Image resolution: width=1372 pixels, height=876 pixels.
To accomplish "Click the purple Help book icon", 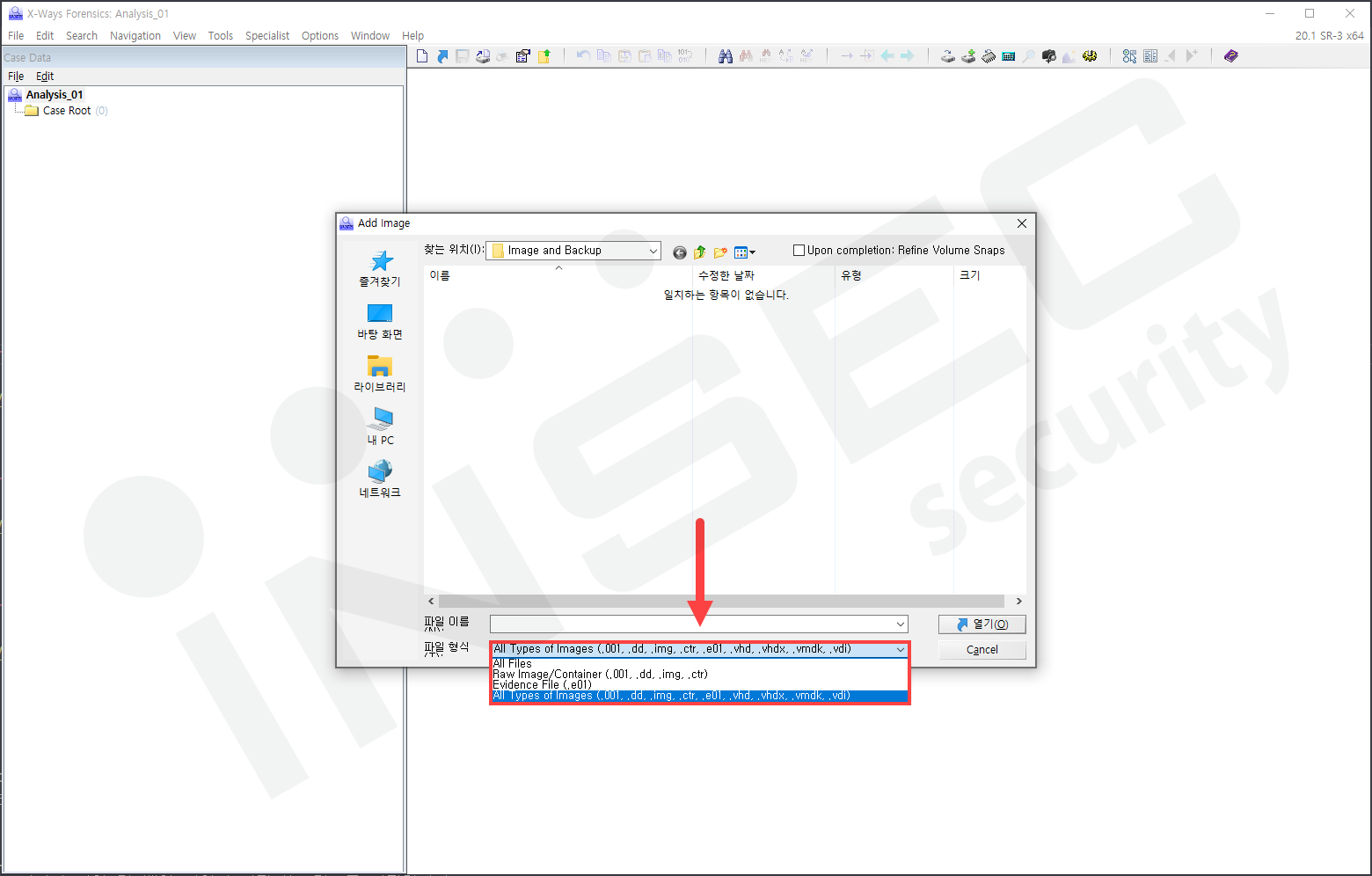I will pyautogui.click(x=1230, y=56).
